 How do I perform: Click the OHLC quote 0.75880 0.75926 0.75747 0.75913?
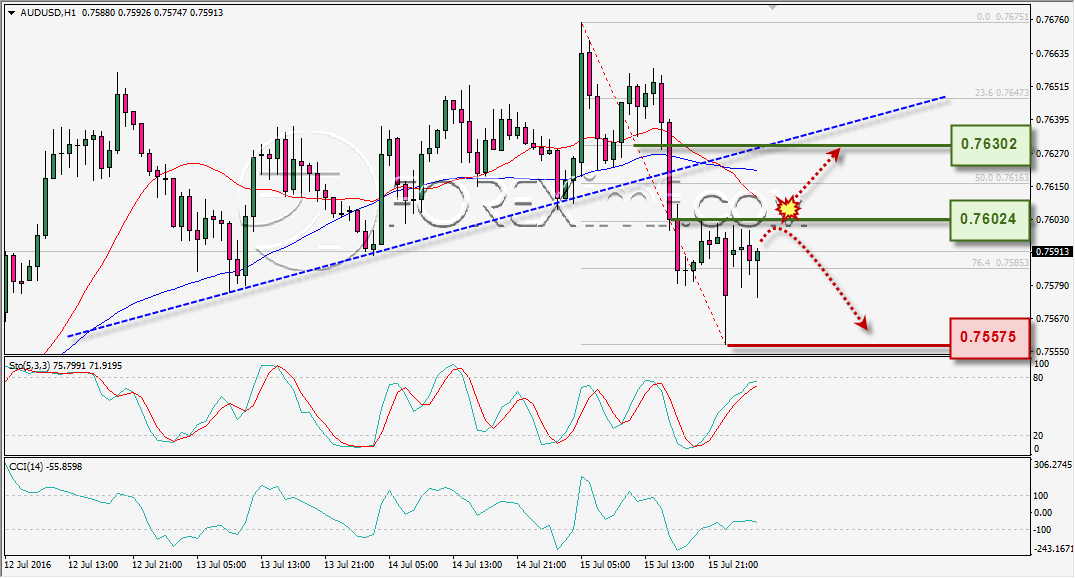tap(152, 12)
